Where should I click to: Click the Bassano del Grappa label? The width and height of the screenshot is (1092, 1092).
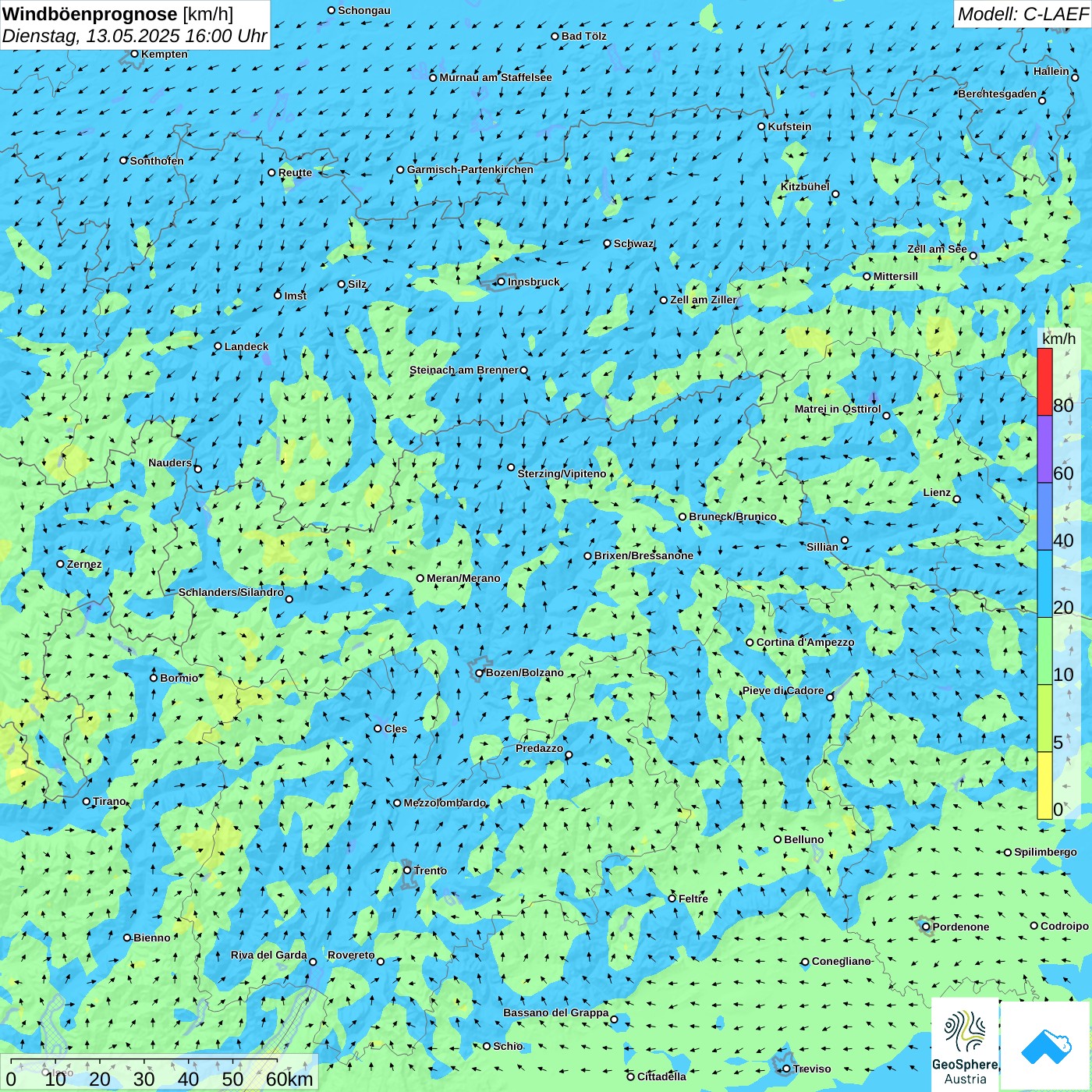click(556, 1012)
